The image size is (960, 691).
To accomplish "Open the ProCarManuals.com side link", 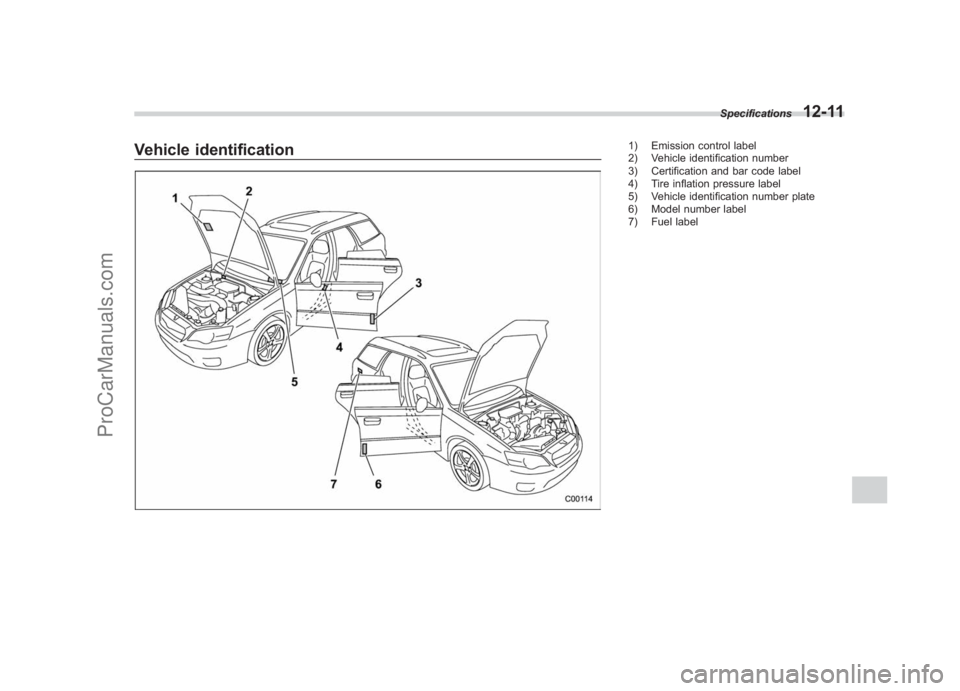I will coord(107,345).
